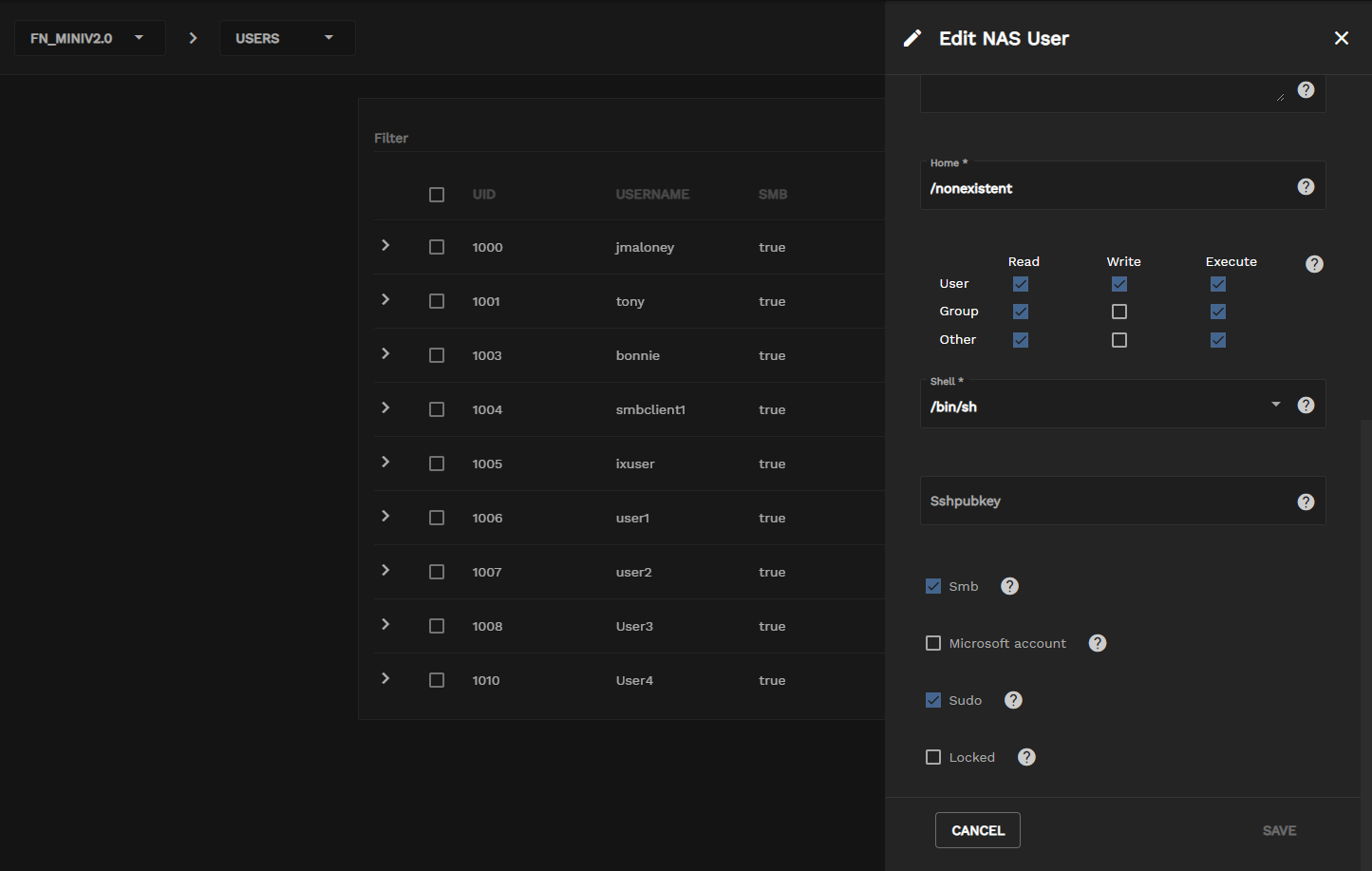Click the help icon beside permissions grid
Viewport: 1372px width, 871px height.
(x=1314, y=264)
